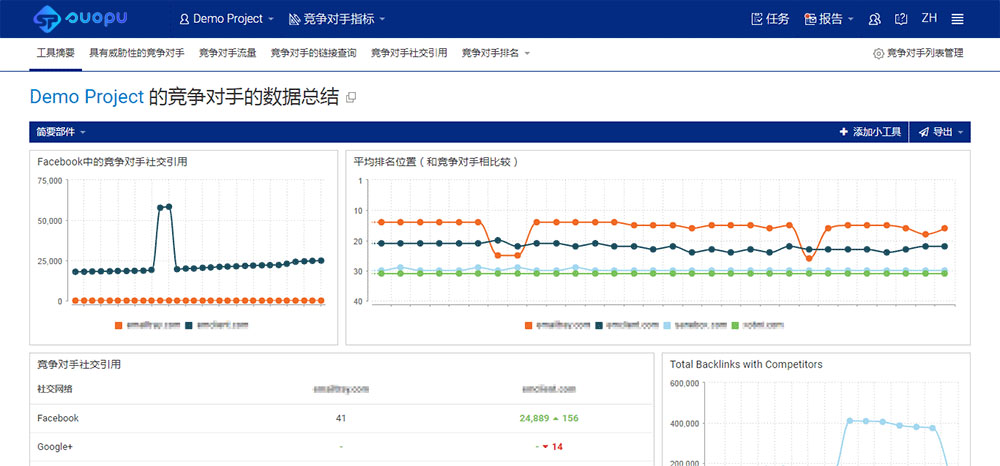The width and height of the screenshot is (1000, 466).
Task: Open the 竞争对手社交引用 tab
Action: [x=409, y=54]
